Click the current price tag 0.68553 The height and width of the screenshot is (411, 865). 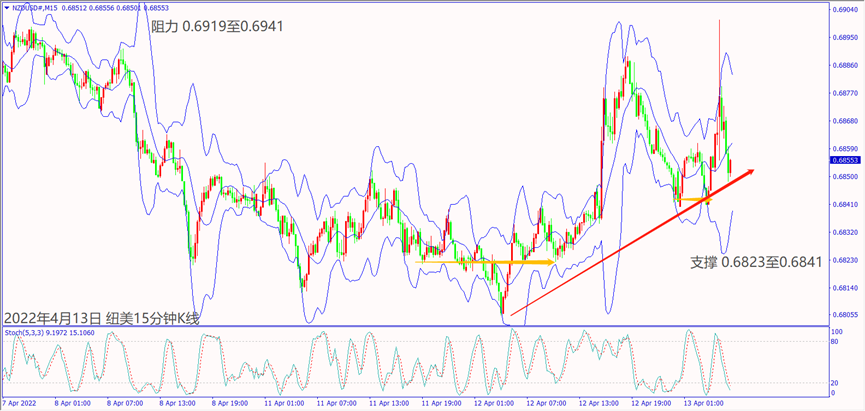[843, 160]
